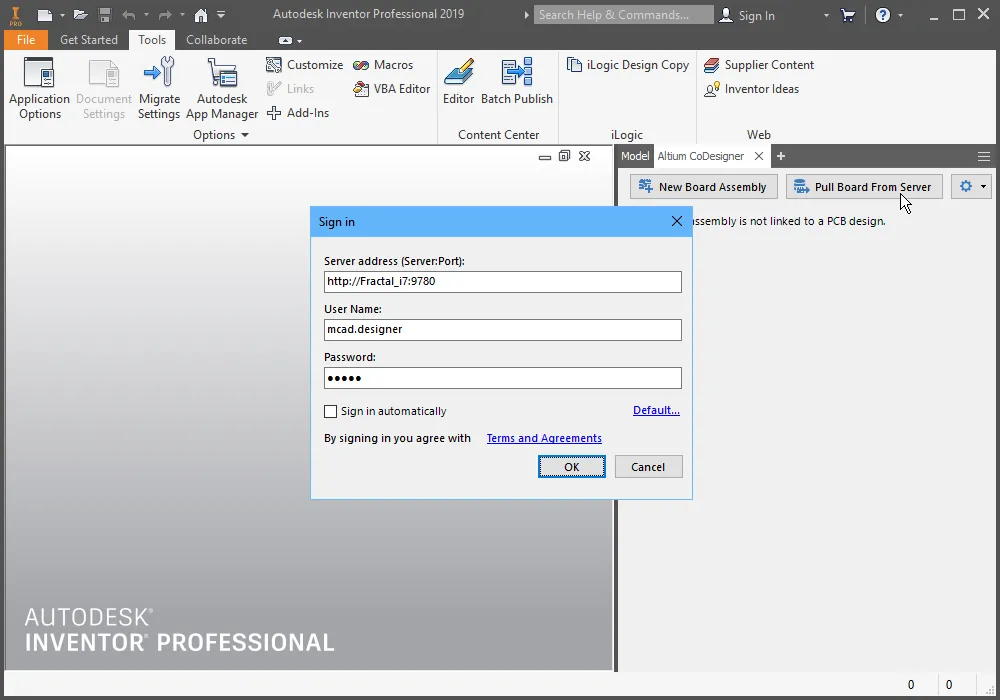1000x700 pixels.
Task: Click the Undo arrow icon
Action: point(128,15)
